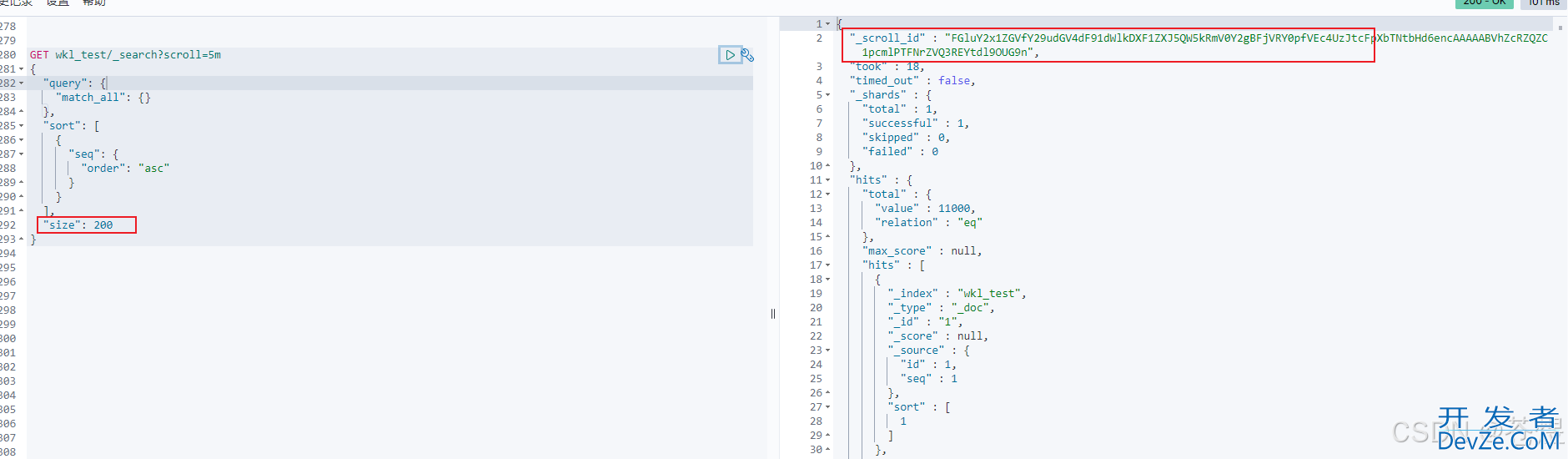Fold the "hits" block at output line 11
This screenshot has width=1568, height=459.
click(827, 180)
